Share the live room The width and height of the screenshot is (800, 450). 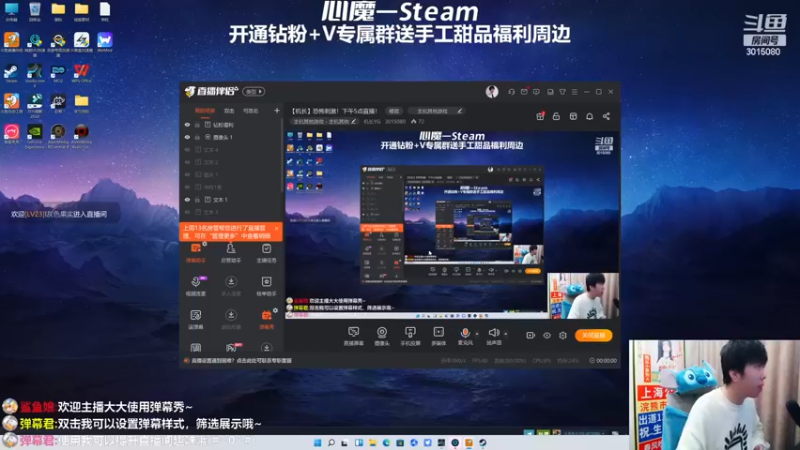tap(606, 116)
